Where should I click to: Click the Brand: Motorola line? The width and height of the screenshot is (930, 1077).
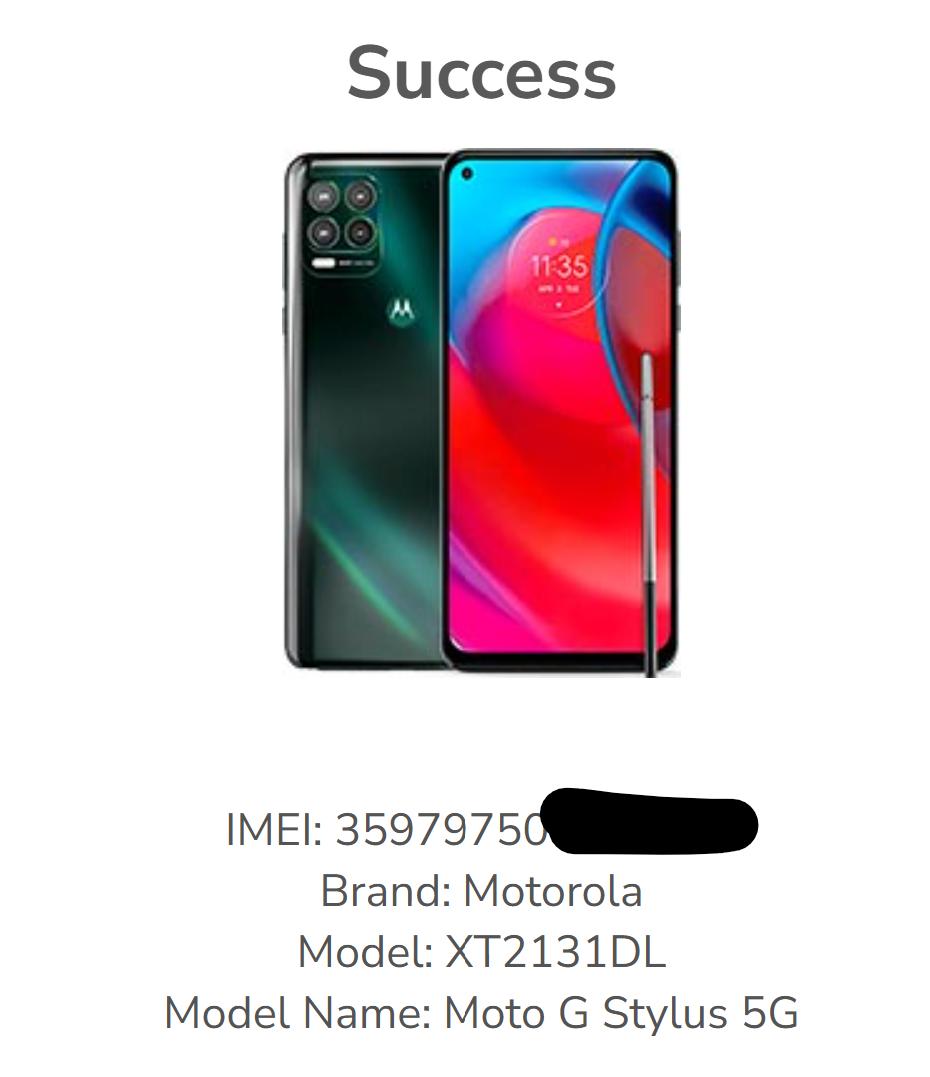pos(481,892)
